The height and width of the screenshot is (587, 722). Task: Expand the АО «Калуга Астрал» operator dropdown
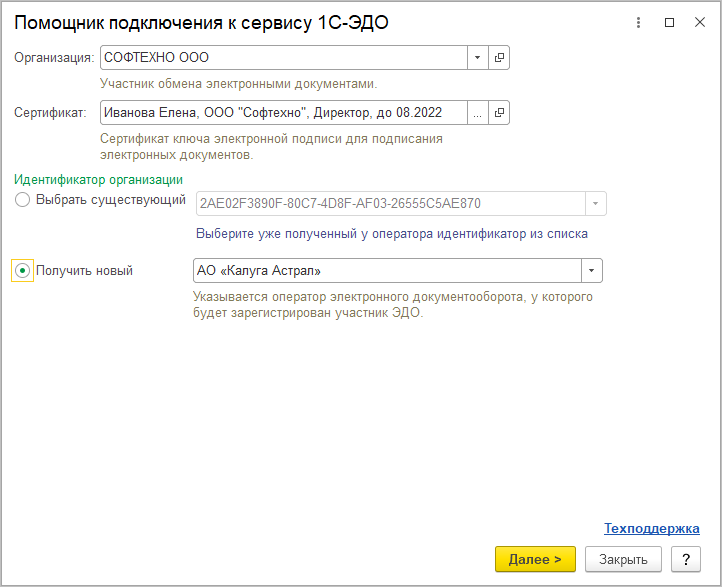click(592, 271)
